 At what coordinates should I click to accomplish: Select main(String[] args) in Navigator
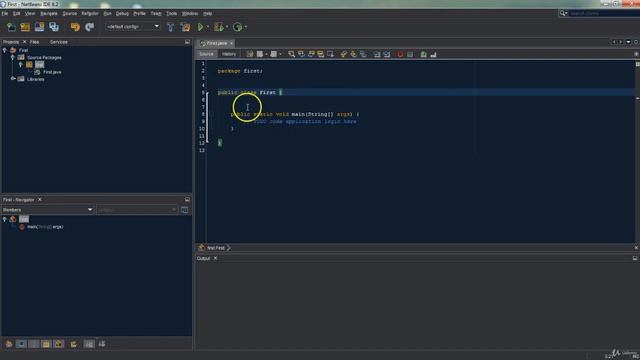point(45,227)
